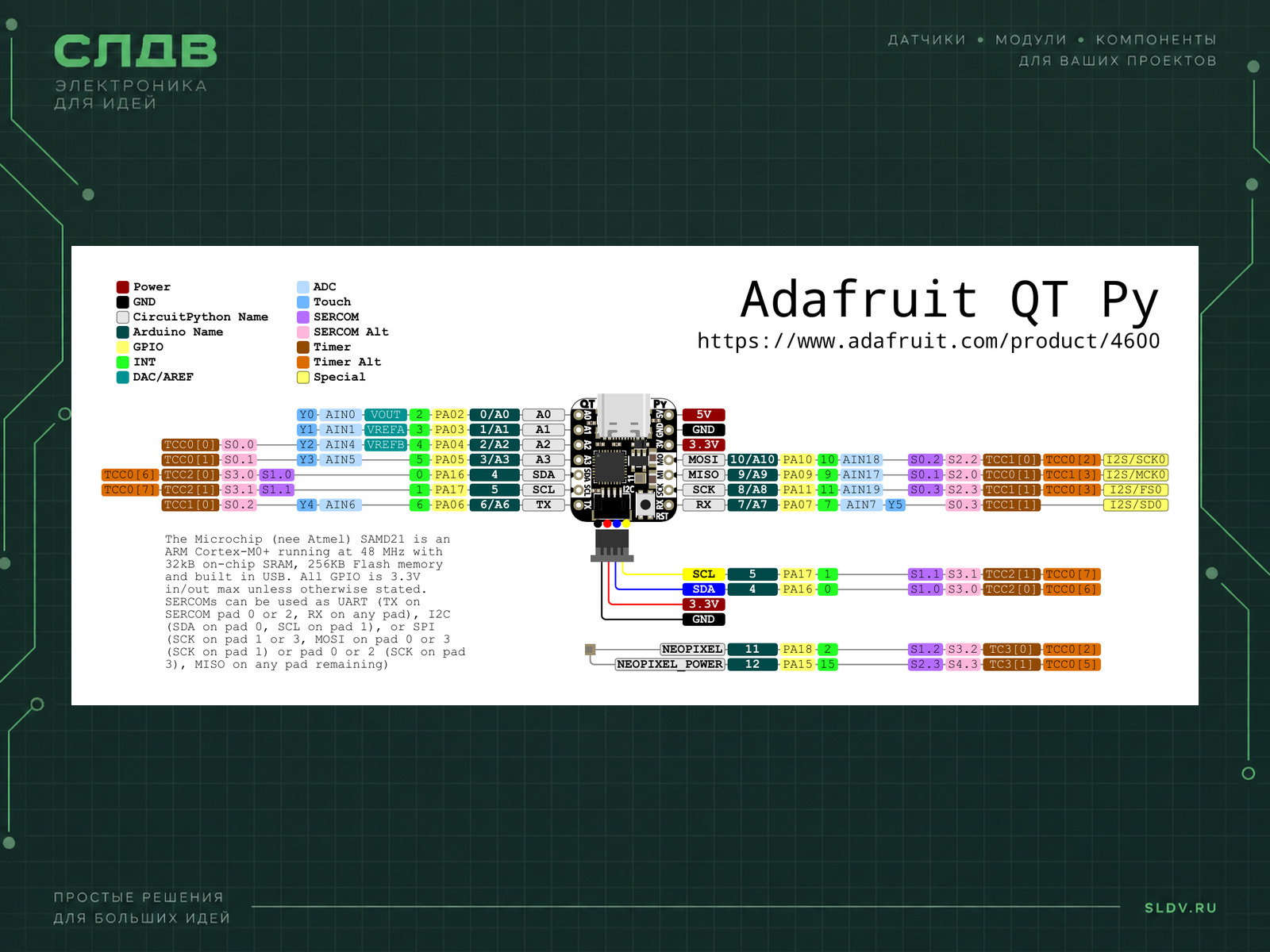1270x952 pixels.
Task: Click the I2S/FS0 label
Action: [1136, 490]
